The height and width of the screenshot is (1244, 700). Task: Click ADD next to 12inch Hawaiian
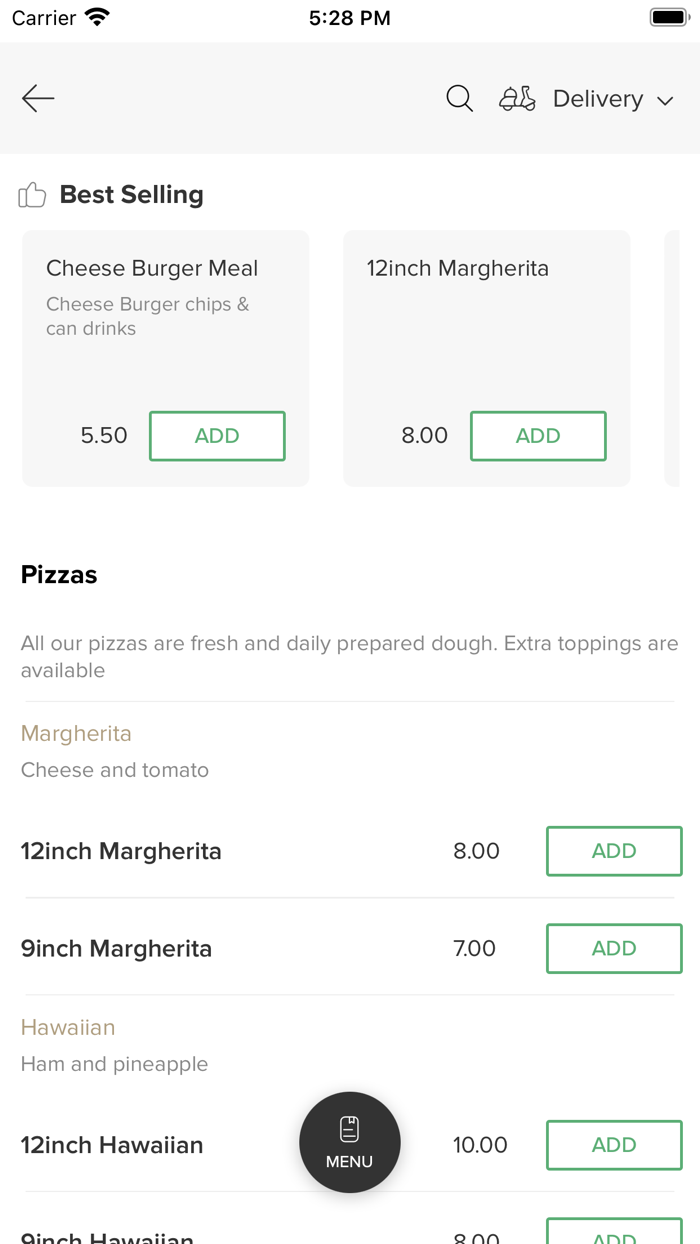point(614,1145)
